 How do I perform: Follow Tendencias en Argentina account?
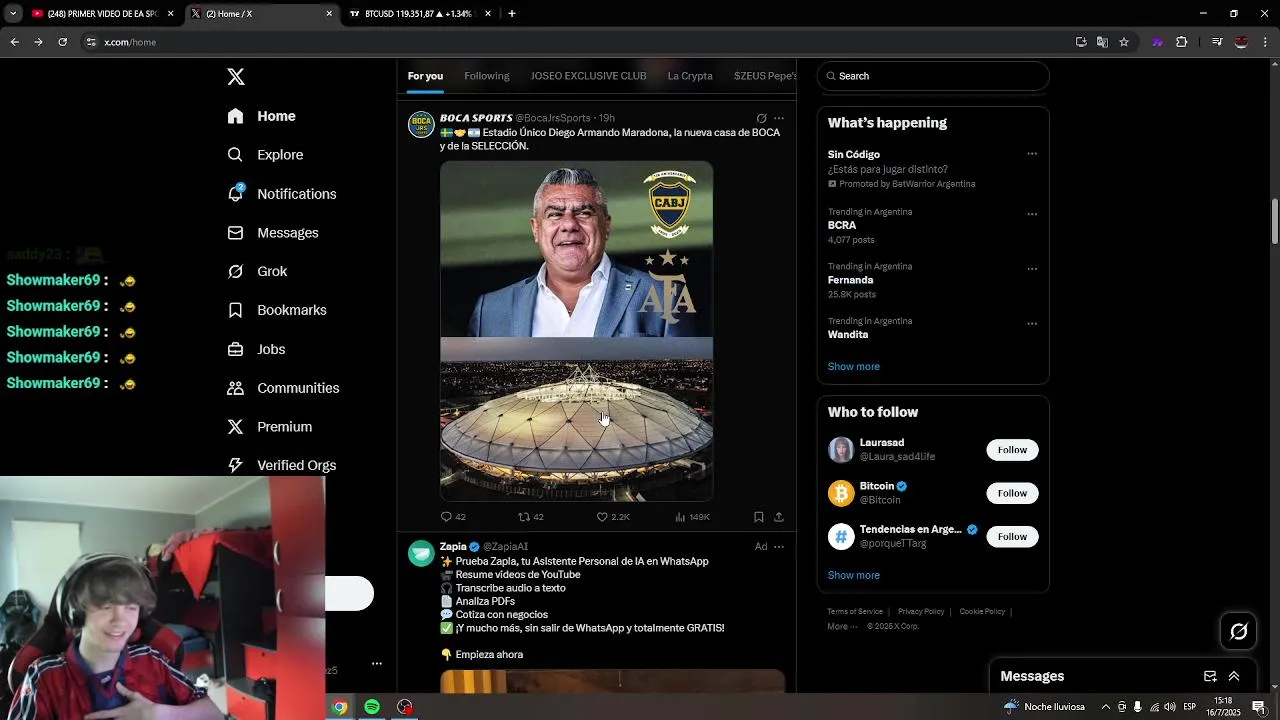pos(1012,537)
